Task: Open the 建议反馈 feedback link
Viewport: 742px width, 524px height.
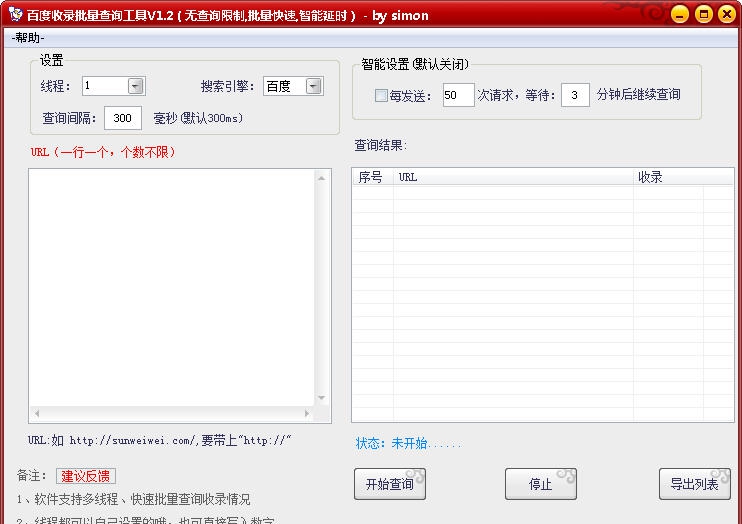Action: coord(86,476)
